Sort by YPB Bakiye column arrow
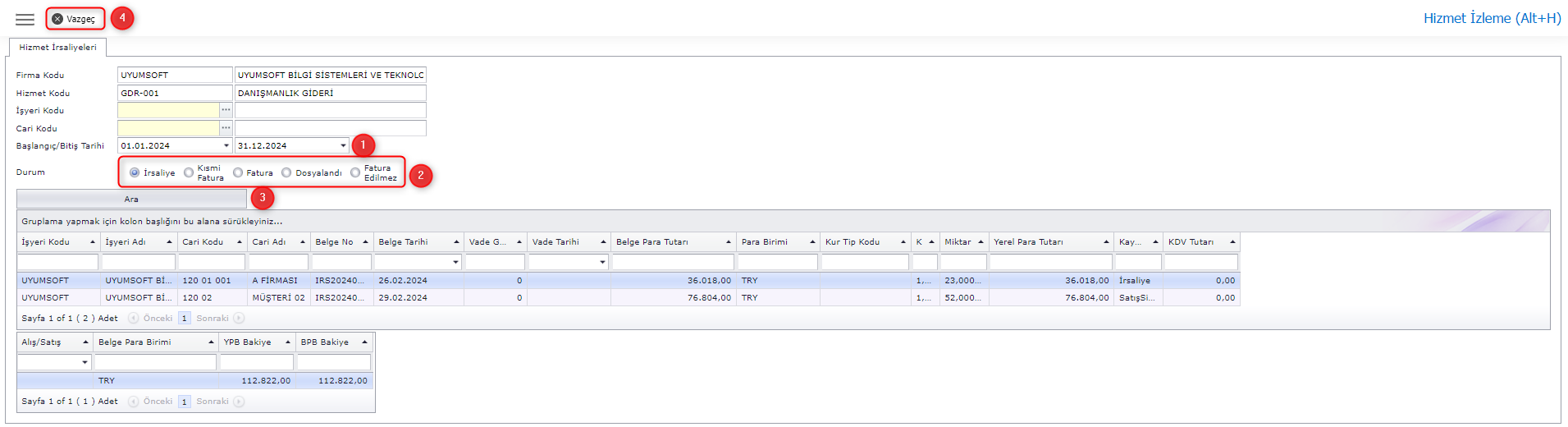1568x427 pixels. tap(287, 342)
